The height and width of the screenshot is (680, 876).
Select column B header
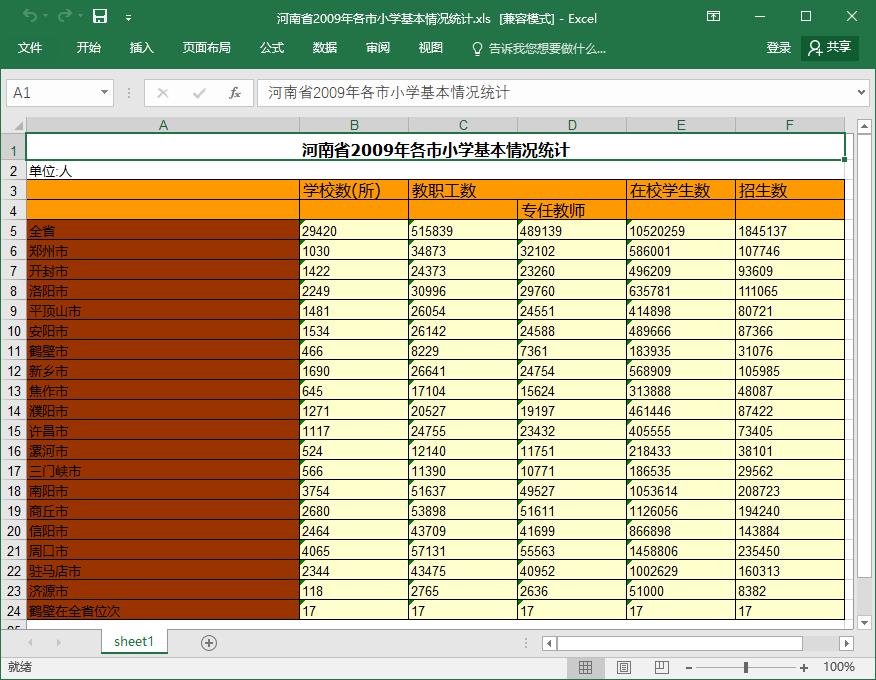click(354, 125)
